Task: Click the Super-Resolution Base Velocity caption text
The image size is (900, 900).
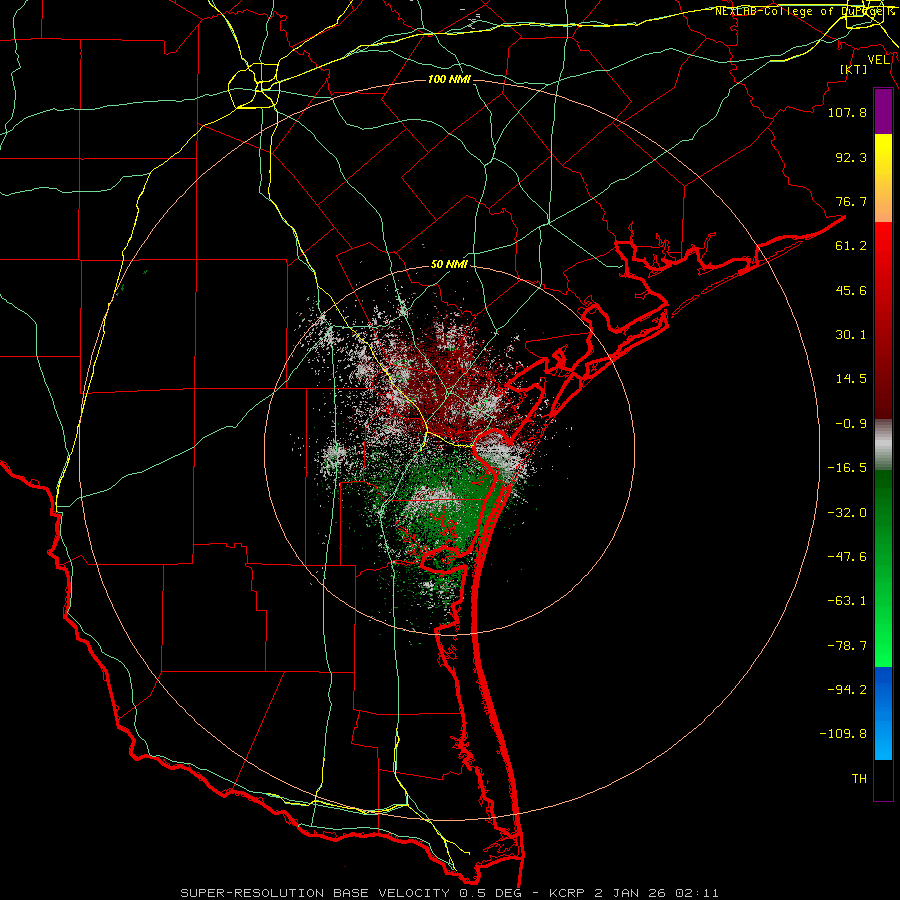Action: (x=449, y=893)
